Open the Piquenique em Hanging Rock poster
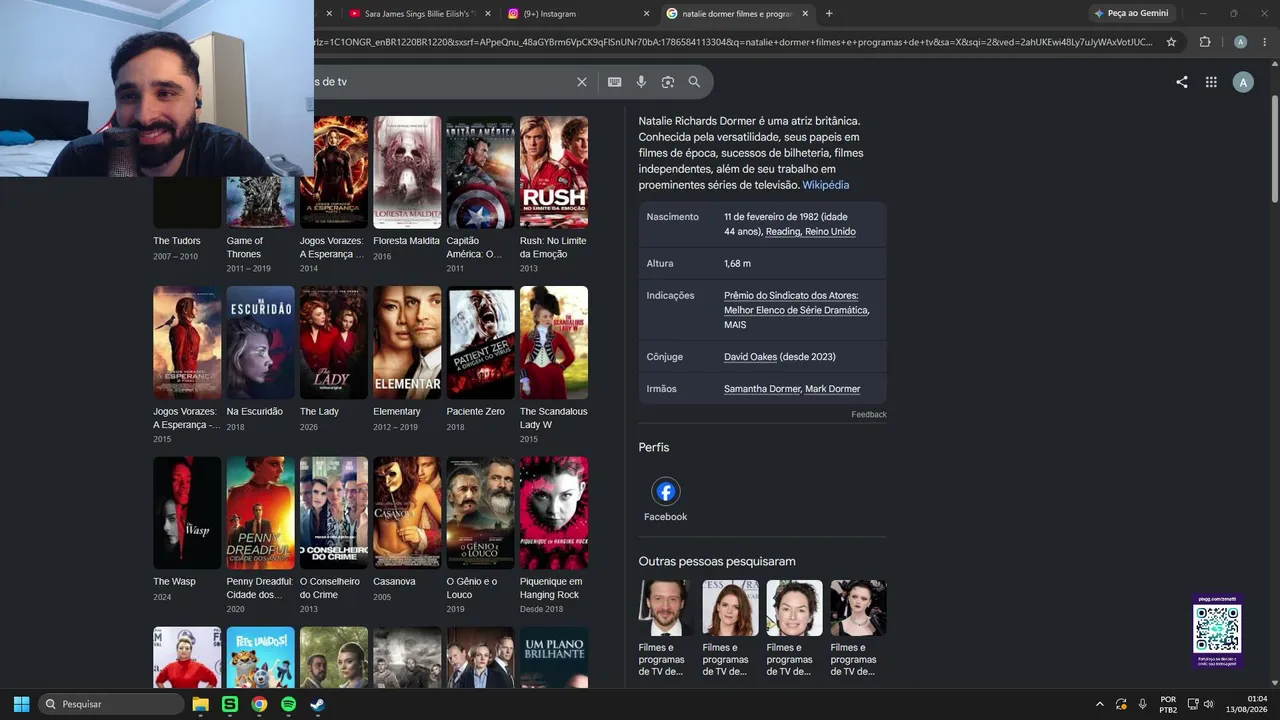Viewport: 1280px width, 720px height. pos(554,513)
